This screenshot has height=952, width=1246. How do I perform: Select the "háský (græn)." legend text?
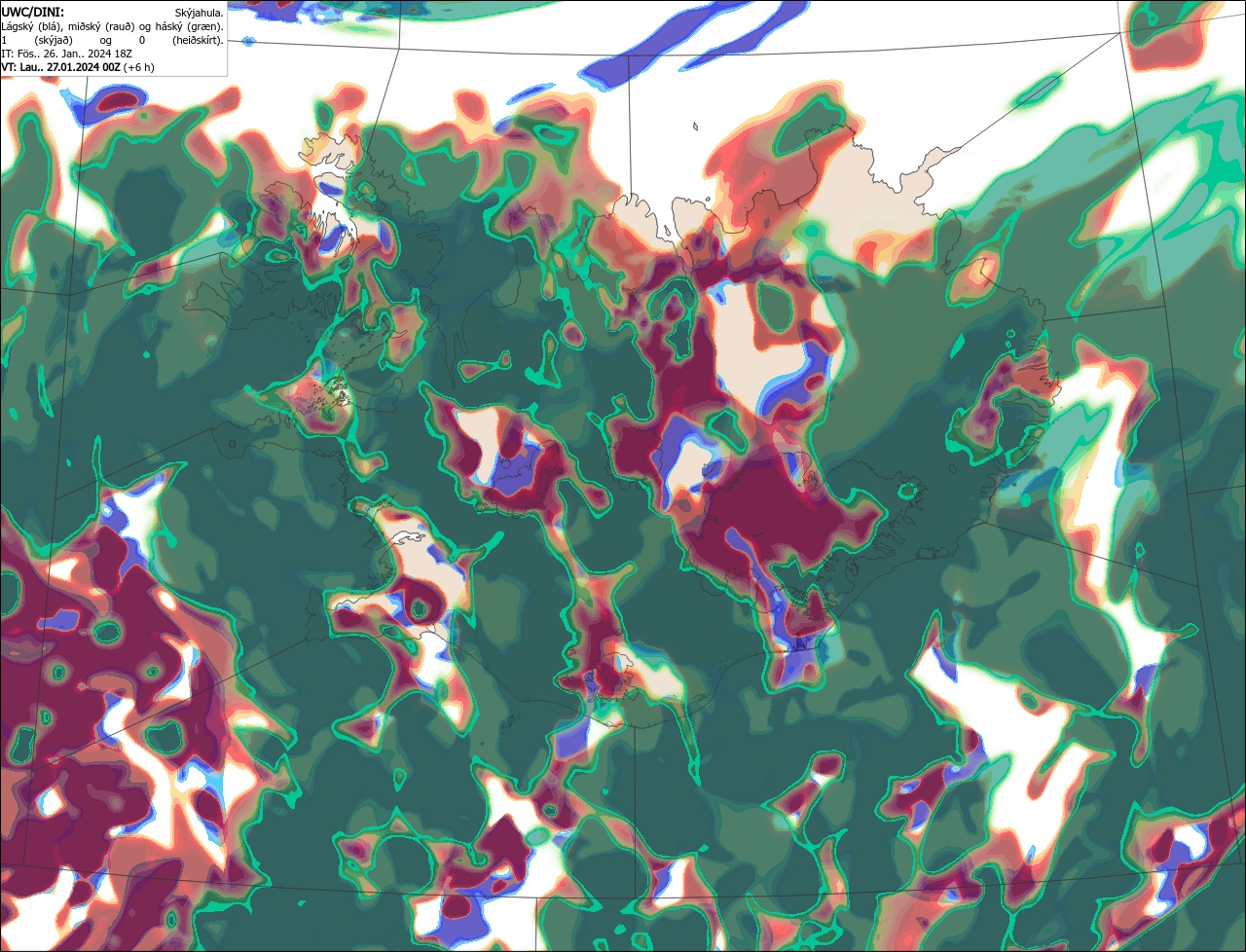pyautogui.click(x=189, y=27)
